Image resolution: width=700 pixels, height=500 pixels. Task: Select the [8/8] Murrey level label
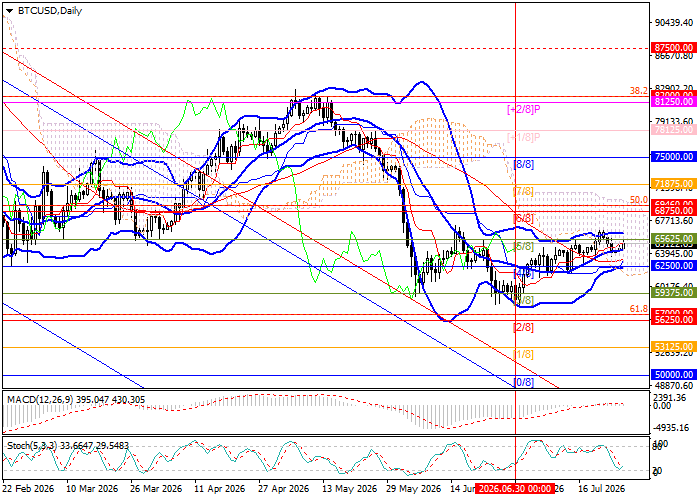tap(524, 164)
